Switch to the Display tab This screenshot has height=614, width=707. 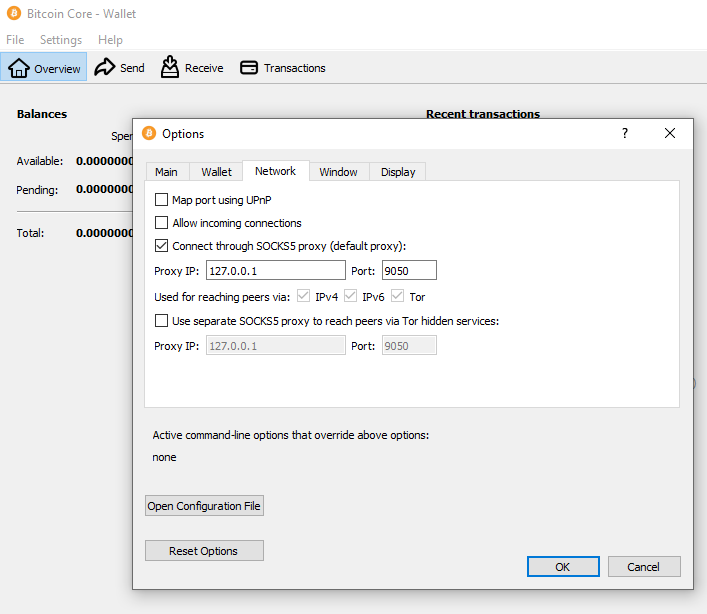click(x=398, y=172)
